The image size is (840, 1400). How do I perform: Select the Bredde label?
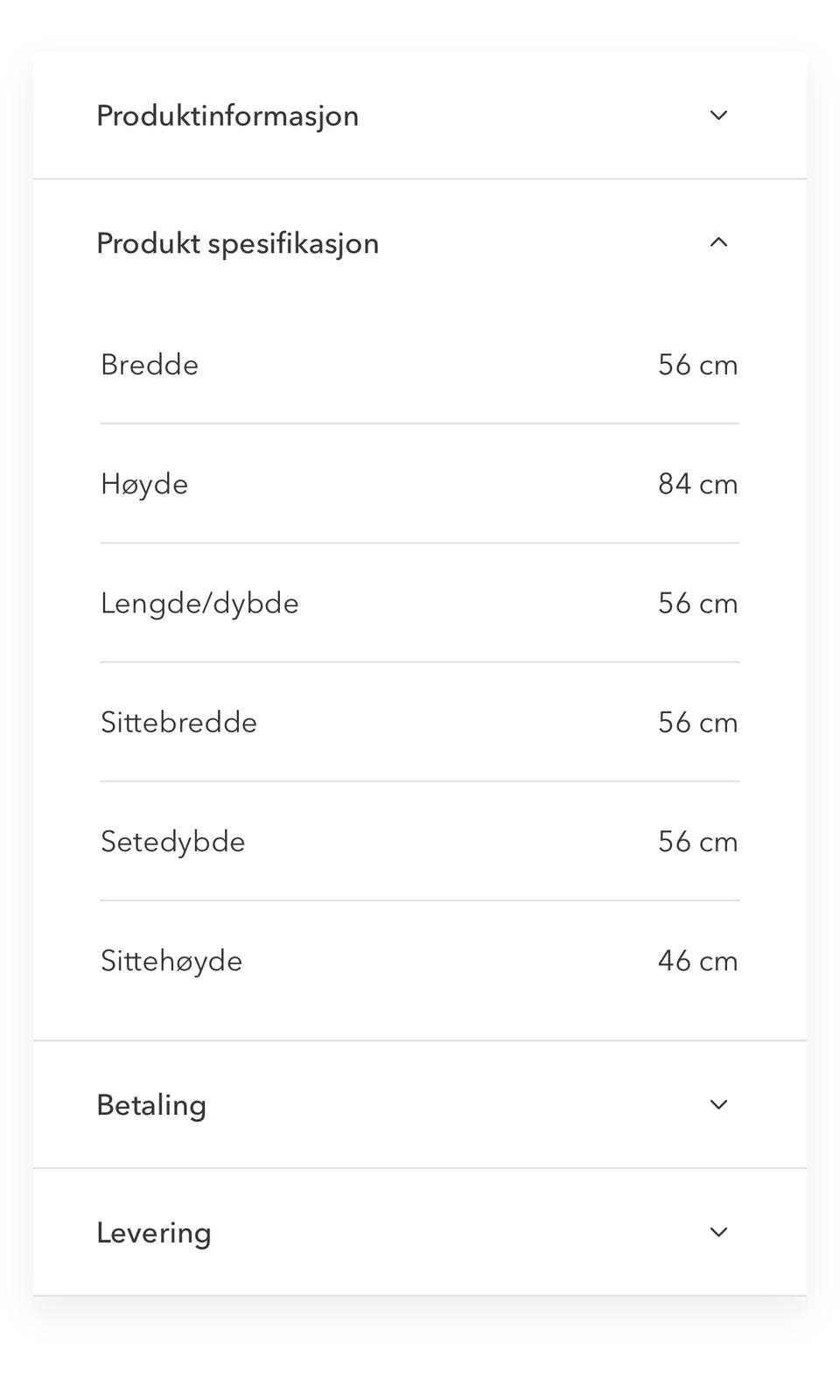(150, 365)
